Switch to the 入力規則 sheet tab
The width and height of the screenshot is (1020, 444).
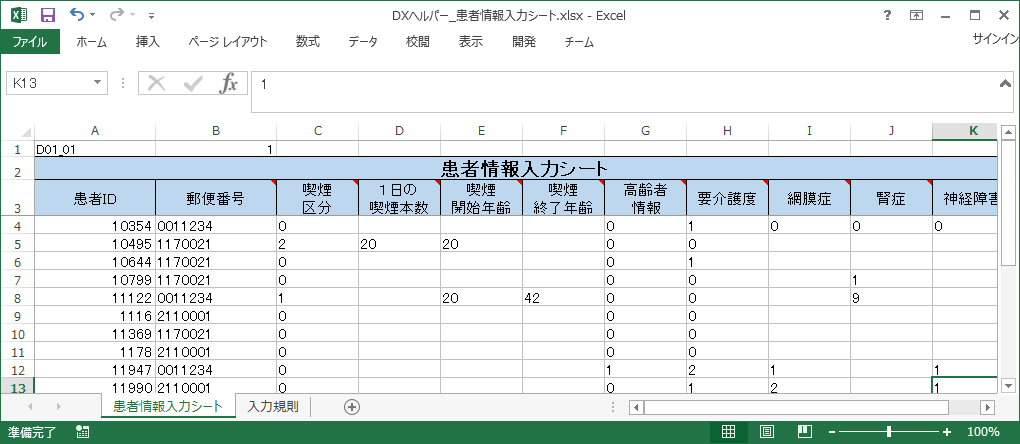[272, 407]
